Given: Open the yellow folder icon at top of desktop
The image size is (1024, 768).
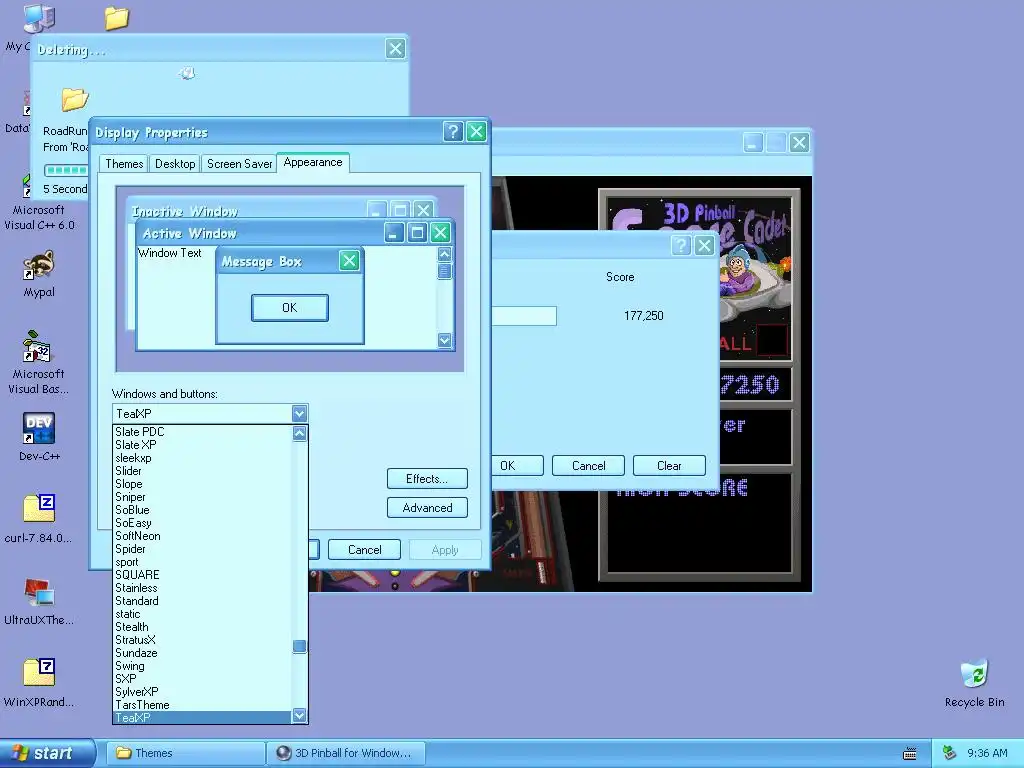Looking at the screenshot, I should click(117, 18).
